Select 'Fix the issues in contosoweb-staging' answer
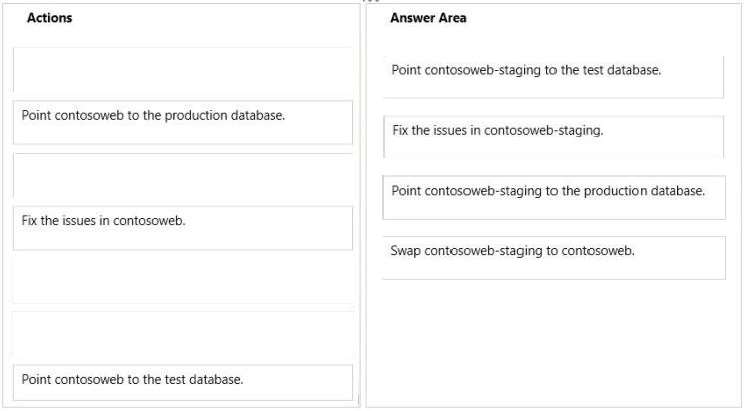The width and height of the screenshot is (744, 411). click(x=553, y=137)
